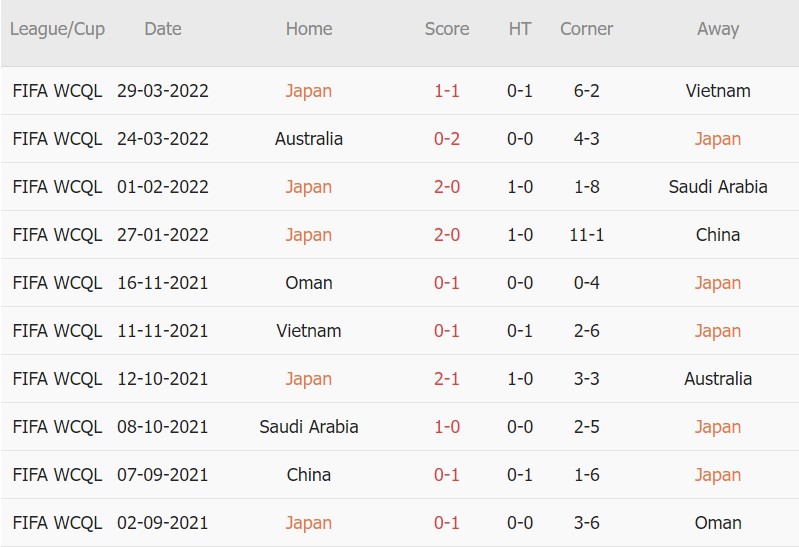Image resolution: width=799 pixels, height=547 pixels.
Task: Open Australia as the home team
Action: click(309, 139)
